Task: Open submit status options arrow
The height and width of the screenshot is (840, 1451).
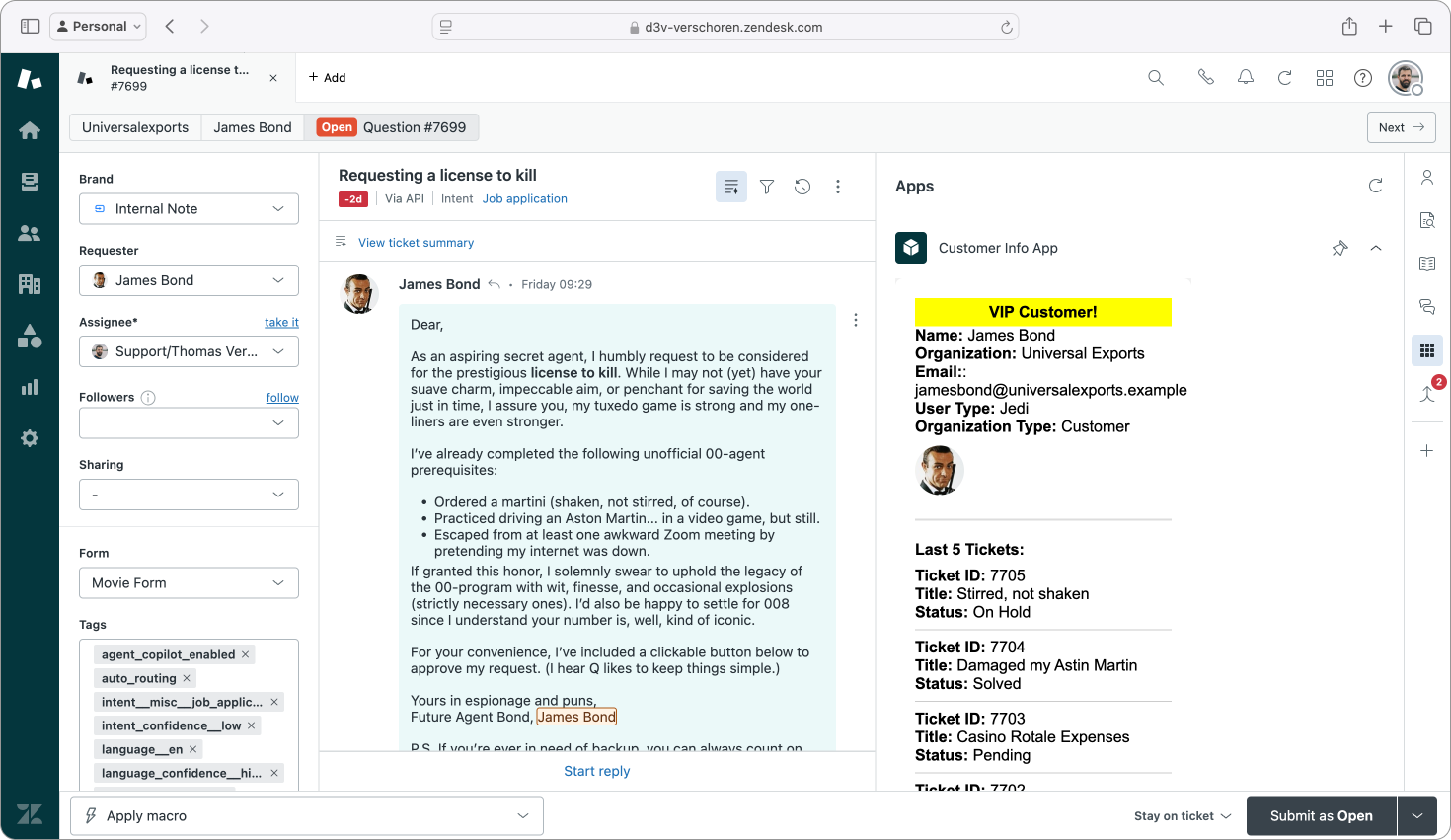Action: [x=1417, y=816]
